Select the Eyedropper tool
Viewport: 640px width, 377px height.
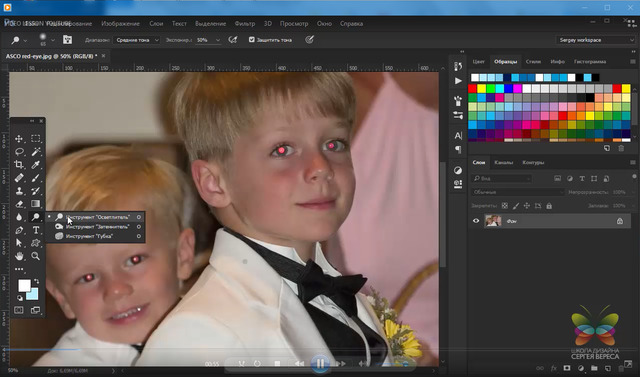pyautogui.click(x=36, y=164)
